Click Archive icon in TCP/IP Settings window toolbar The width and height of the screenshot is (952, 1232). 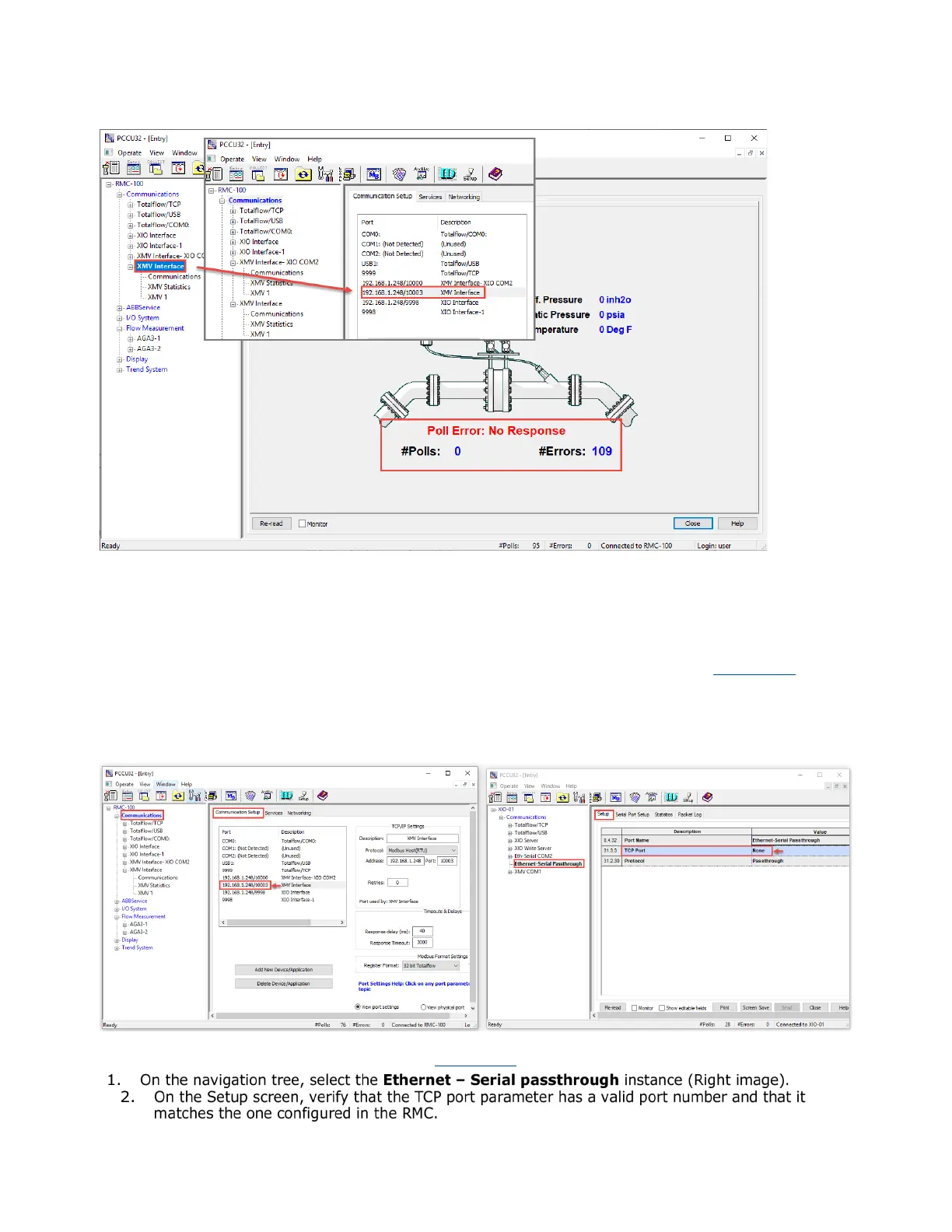[x=267, y=796]
